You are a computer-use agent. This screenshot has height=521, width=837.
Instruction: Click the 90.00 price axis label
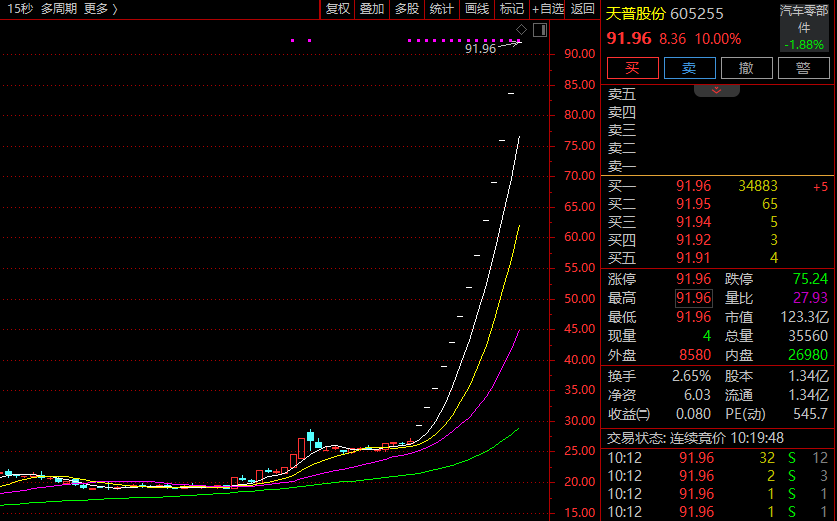tap(579, 54)
